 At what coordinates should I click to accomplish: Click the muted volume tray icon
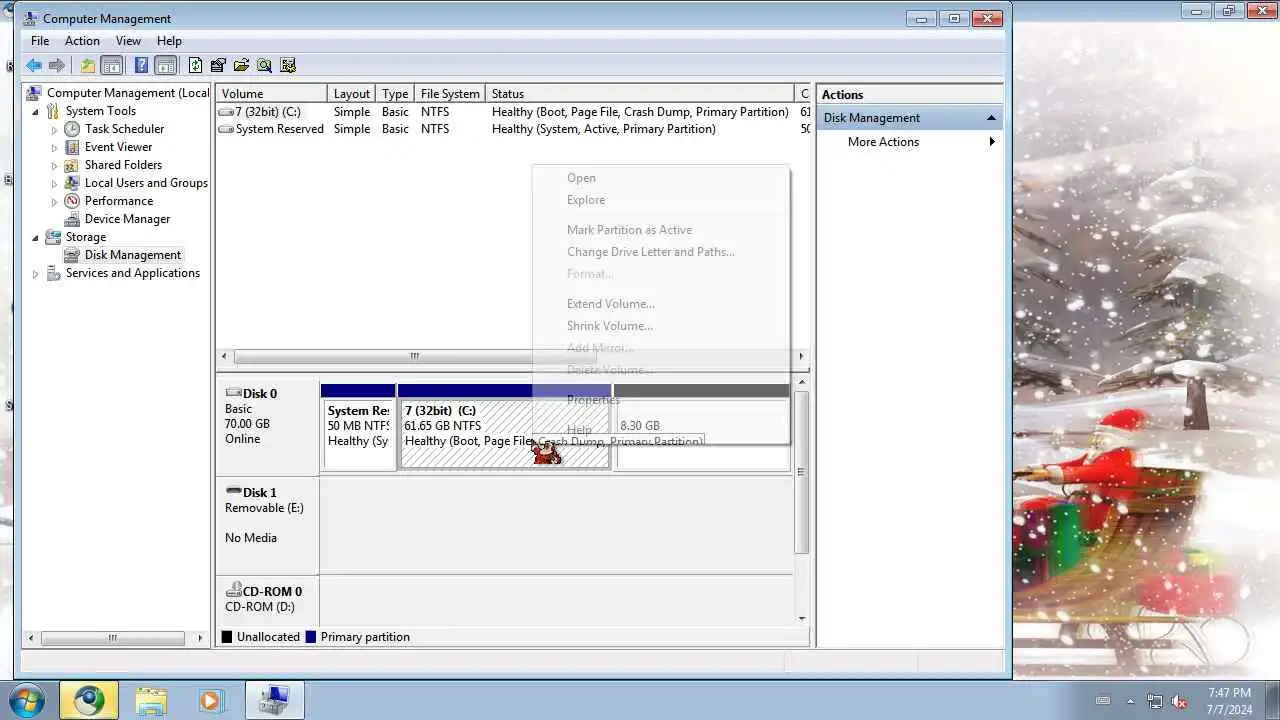point(1179,701)
